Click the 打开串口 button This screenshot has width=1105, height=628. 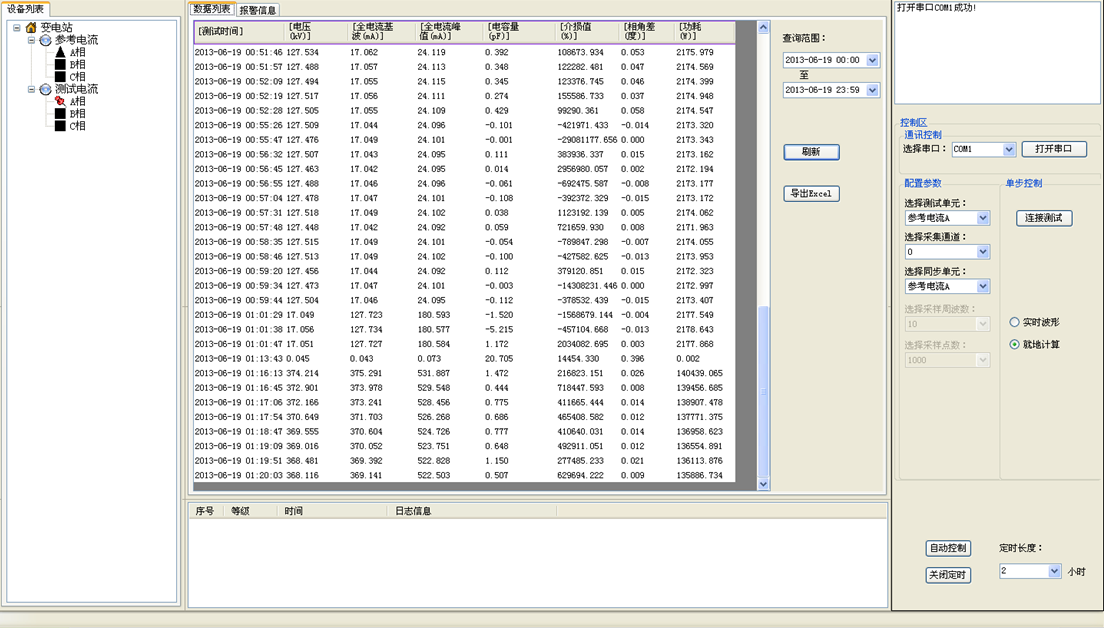coord(1054,149)
